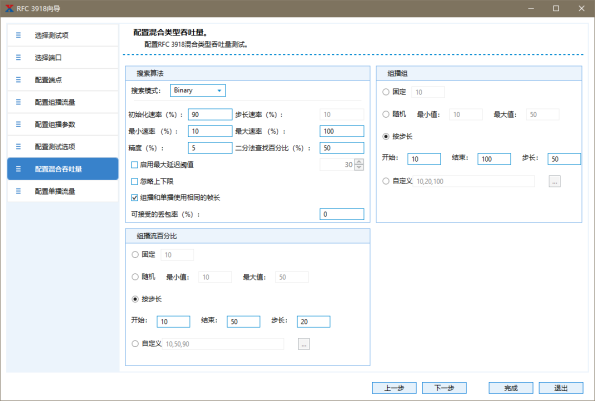Maximize the RFC 3918 wizard window
This screenshot has width=595, height=401.
pos(556,8)
